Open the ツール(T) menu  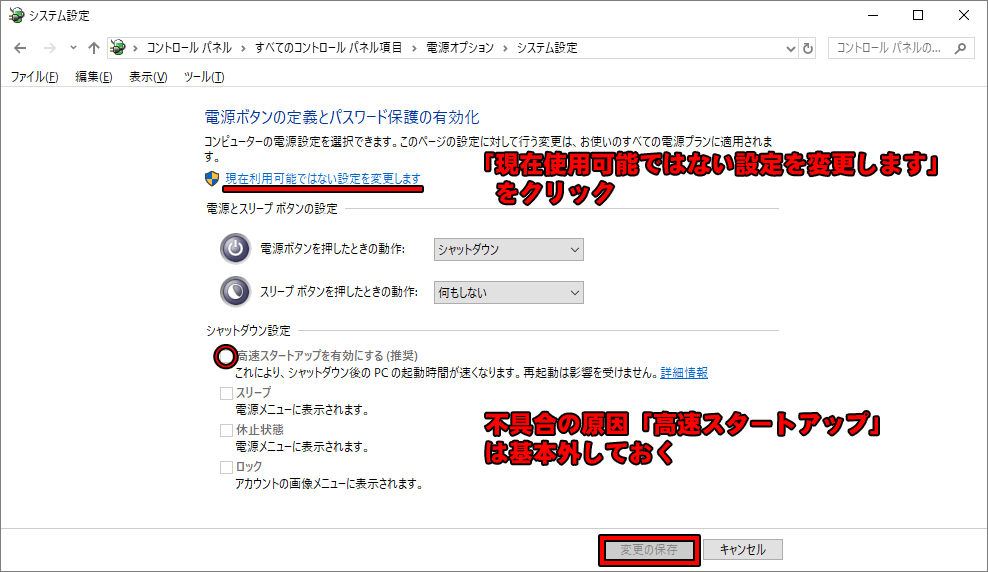pos(204,77)
